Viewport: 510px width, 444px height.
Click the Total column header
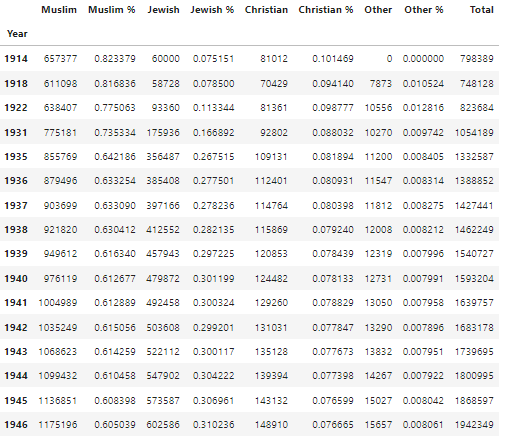pyautogui.click(x=482, y=10)
